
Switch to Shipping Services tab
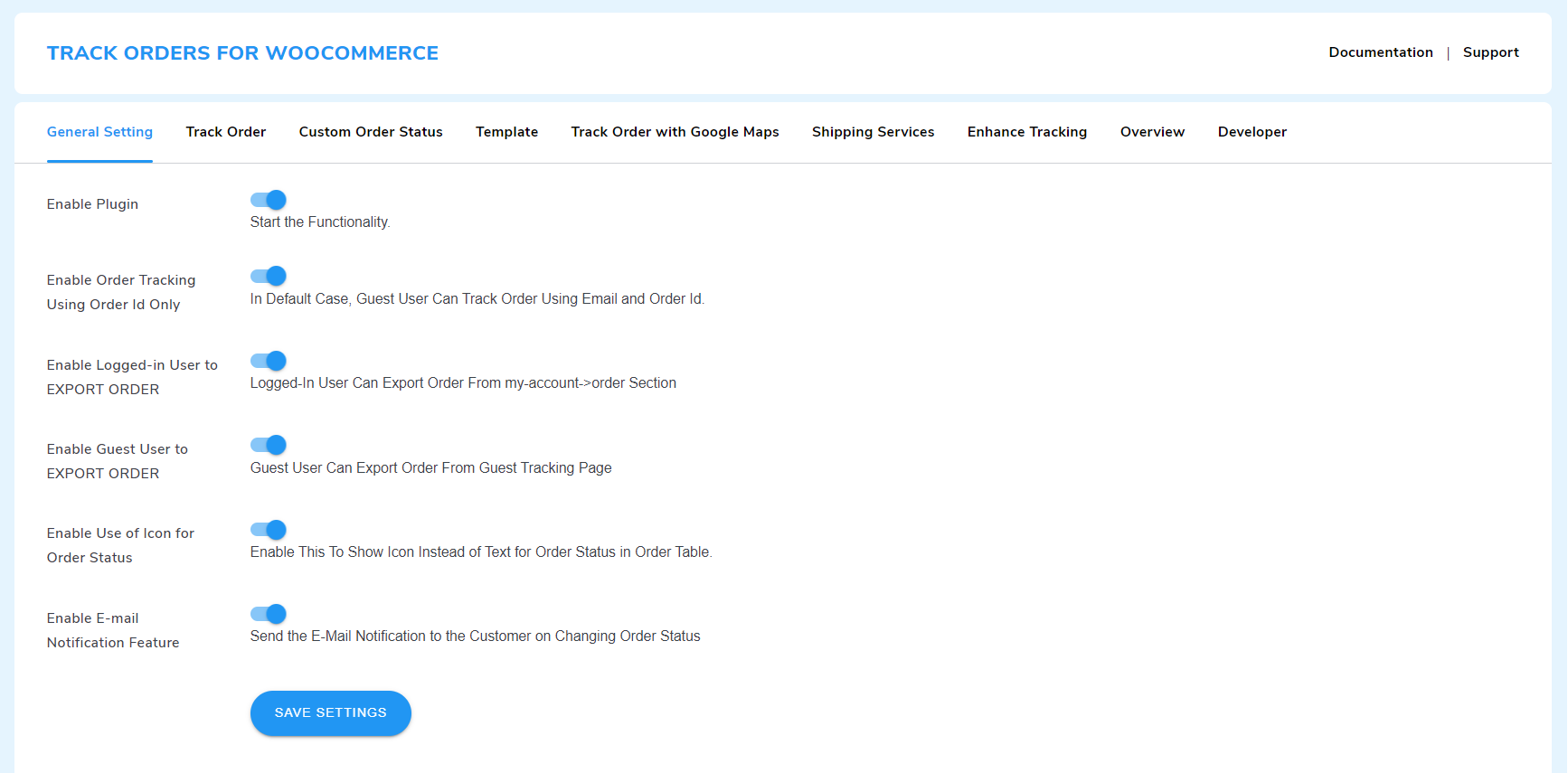click(874, 132)
